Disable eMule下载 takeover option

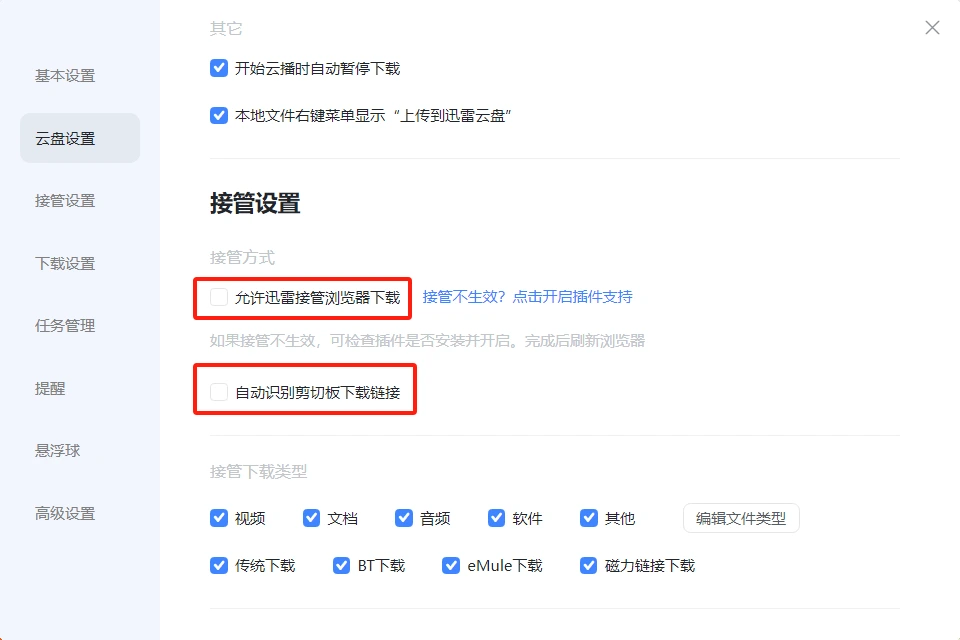(451, 565)
